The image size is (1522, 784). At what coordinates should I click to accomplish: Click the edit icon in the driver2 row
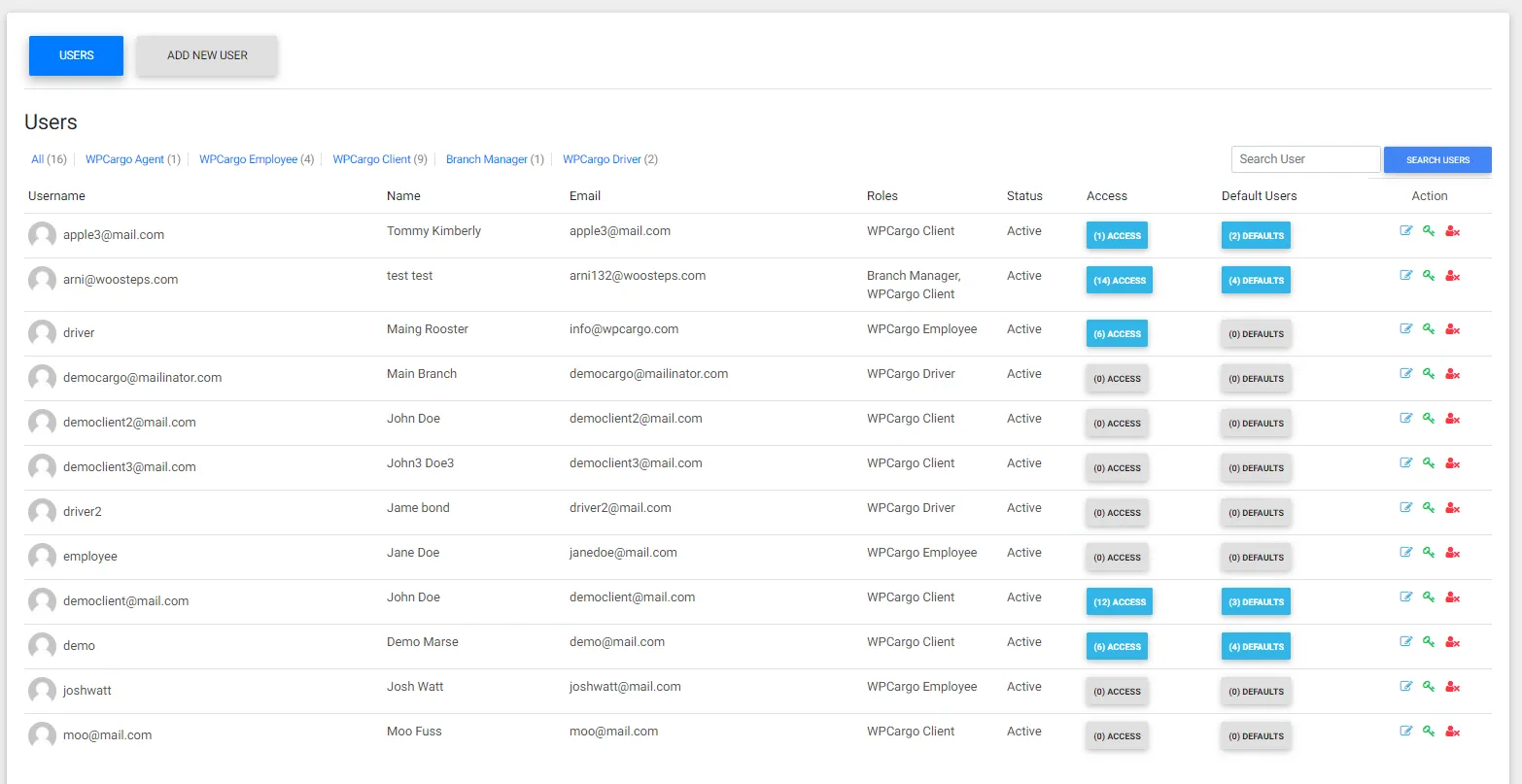point(1405,508)
